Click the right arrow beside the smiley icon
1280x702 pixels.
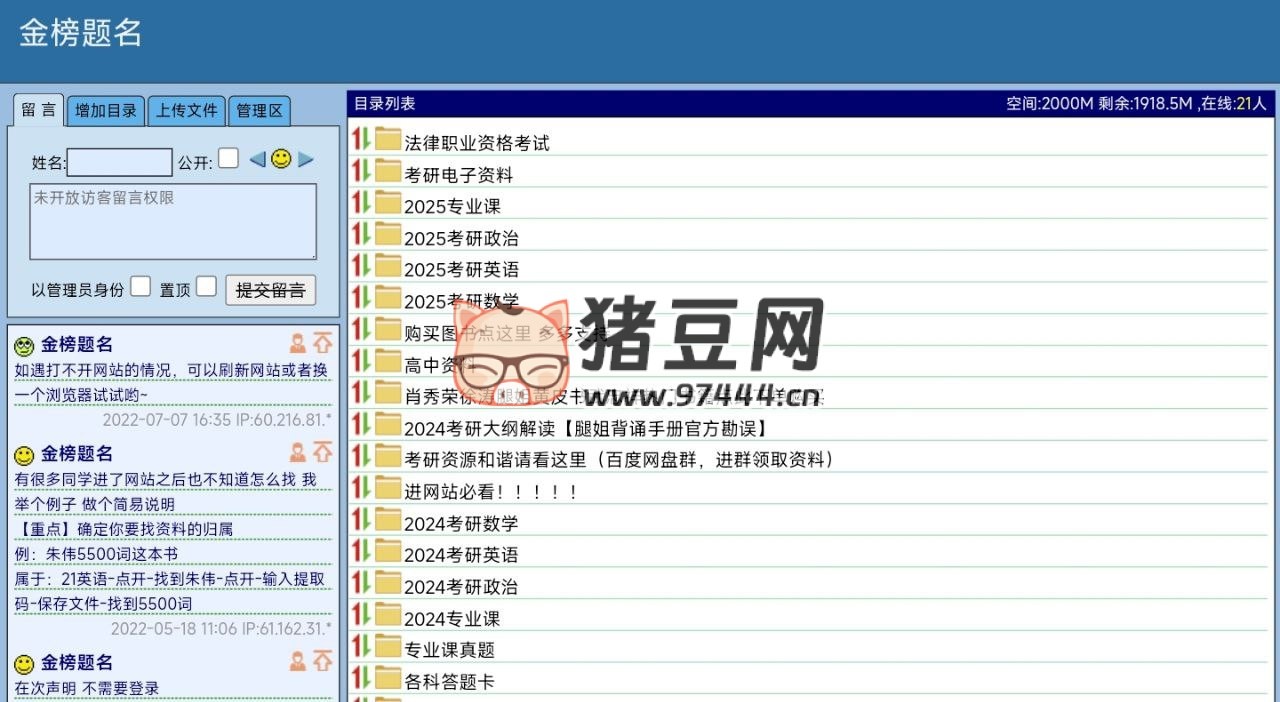click(303, 158)
